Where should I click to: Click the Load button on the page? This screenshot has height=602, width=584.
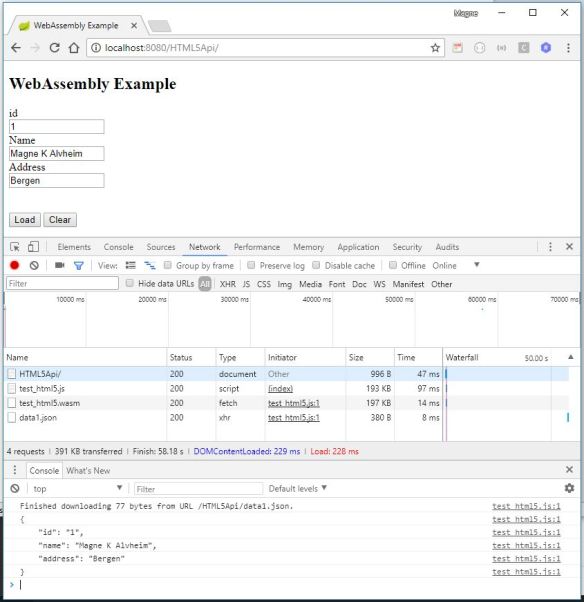tap(25, 220)
